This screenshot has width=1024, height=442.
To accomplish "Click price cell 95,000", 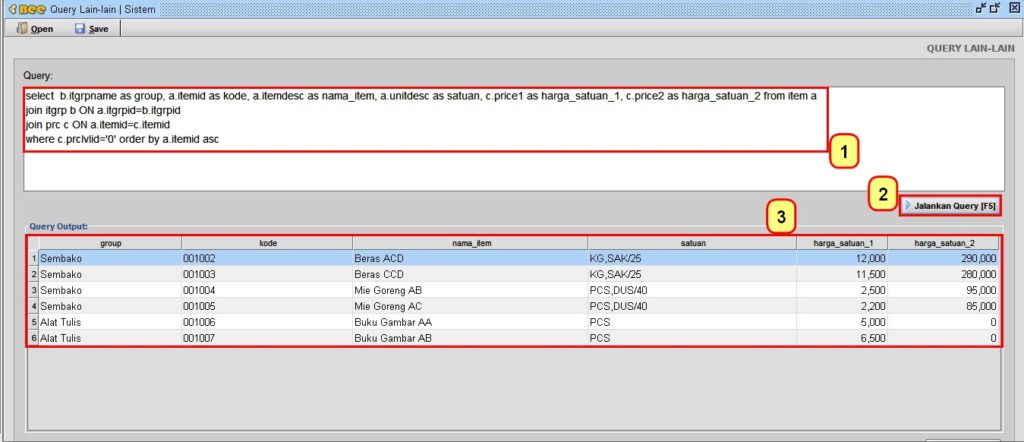I will [x=943, y=290].
